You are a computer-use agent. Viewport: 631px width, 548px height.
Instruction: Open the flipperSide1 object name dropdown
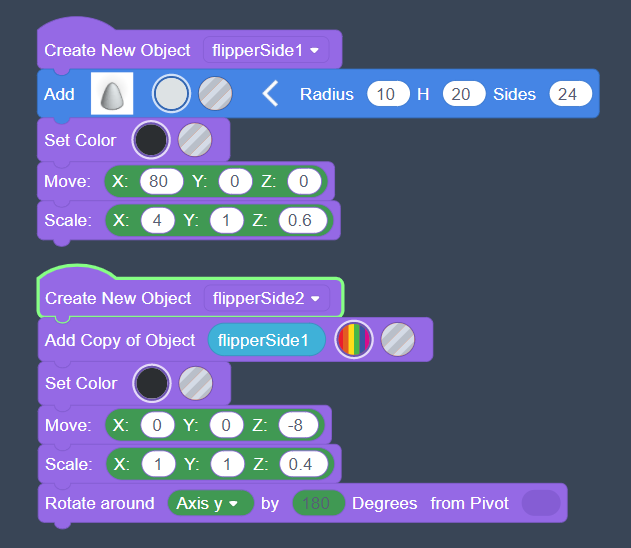[x=265, y=50]
